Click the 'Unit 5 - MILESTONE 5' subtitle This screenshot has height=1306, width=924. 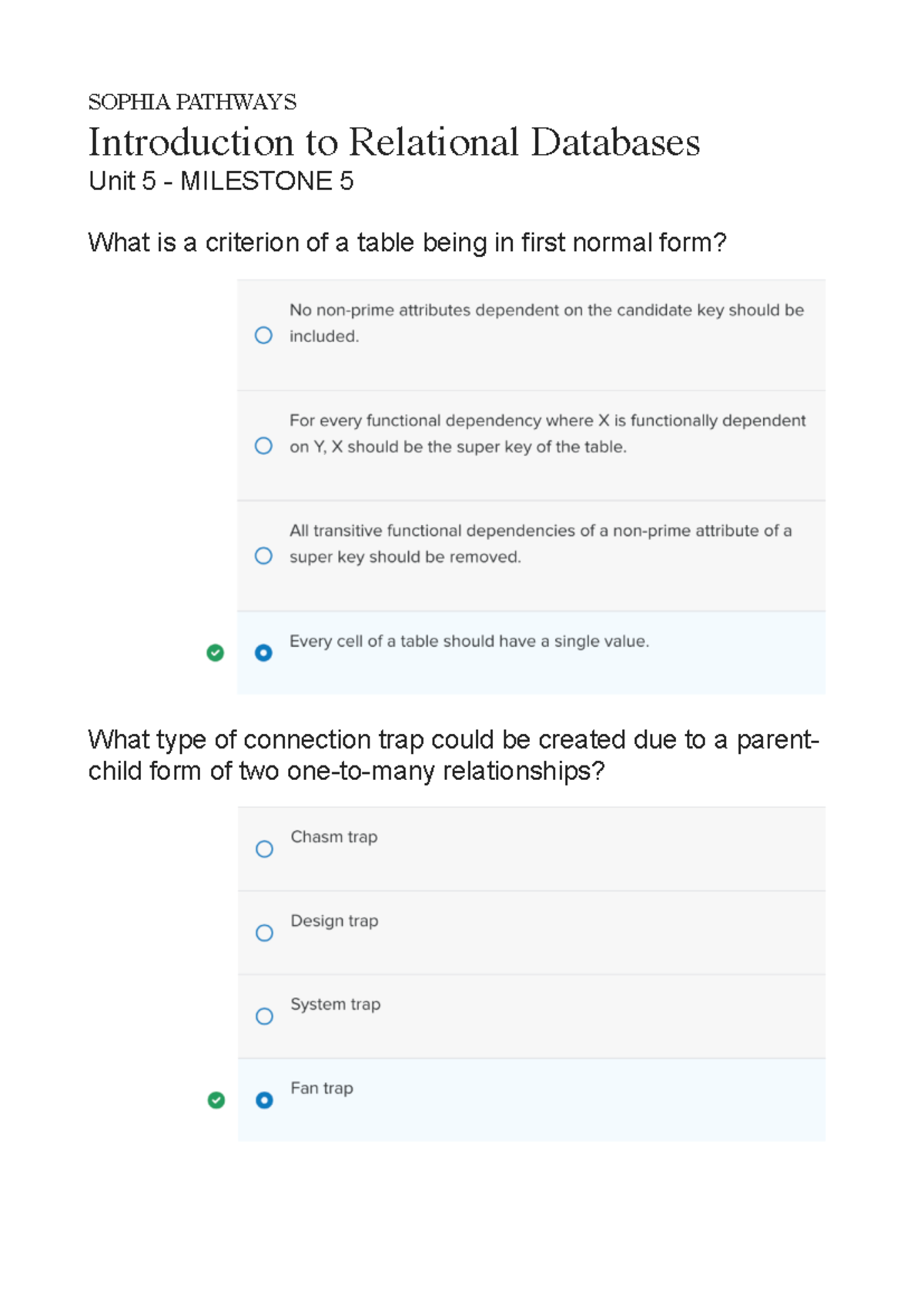(221, 182)
